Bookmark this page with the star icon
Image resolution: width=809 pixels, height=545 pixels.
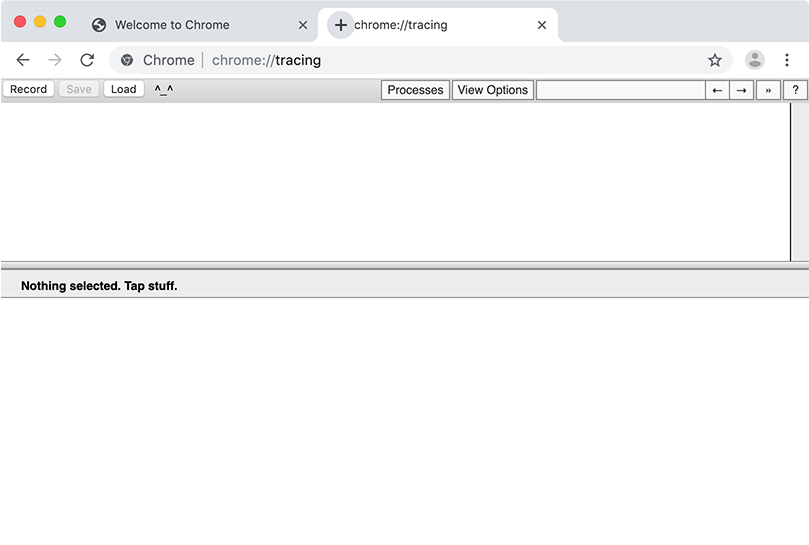point(714,60)
